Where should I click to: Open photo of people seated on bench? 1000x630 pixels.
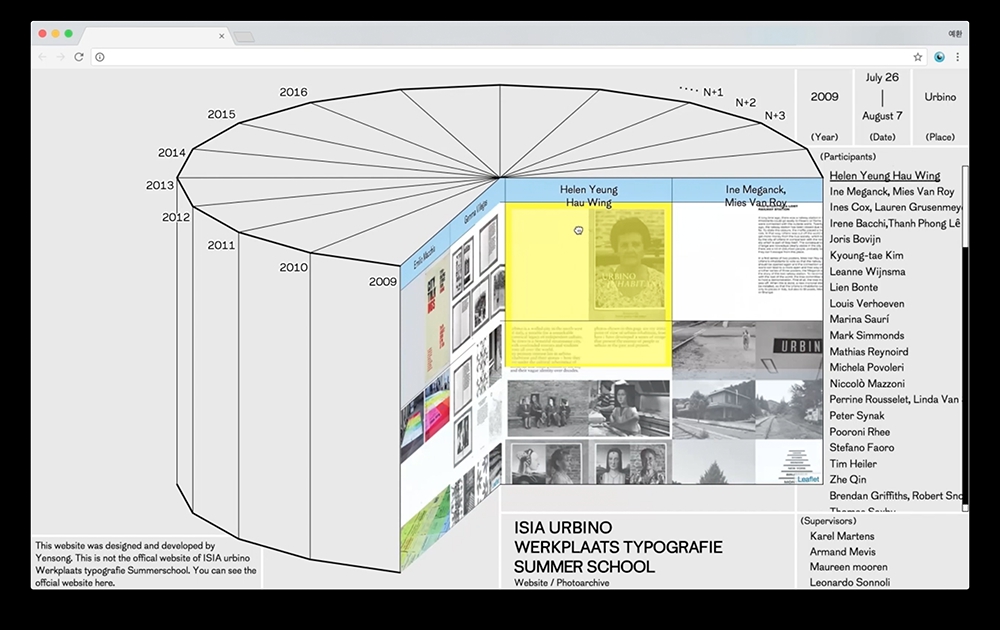point(547,409)
